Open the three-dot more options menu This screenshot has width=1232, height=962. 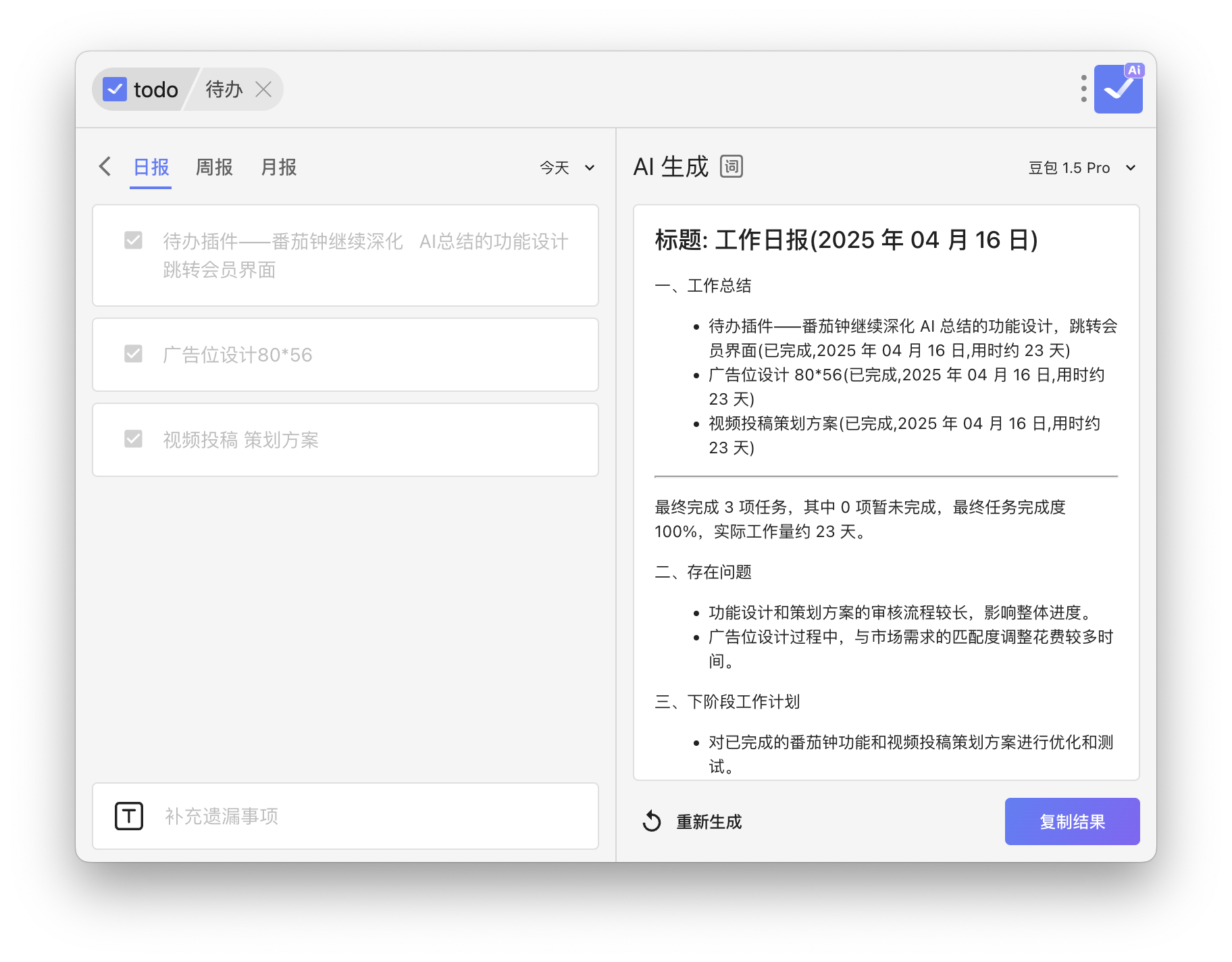pos(1083,88)
